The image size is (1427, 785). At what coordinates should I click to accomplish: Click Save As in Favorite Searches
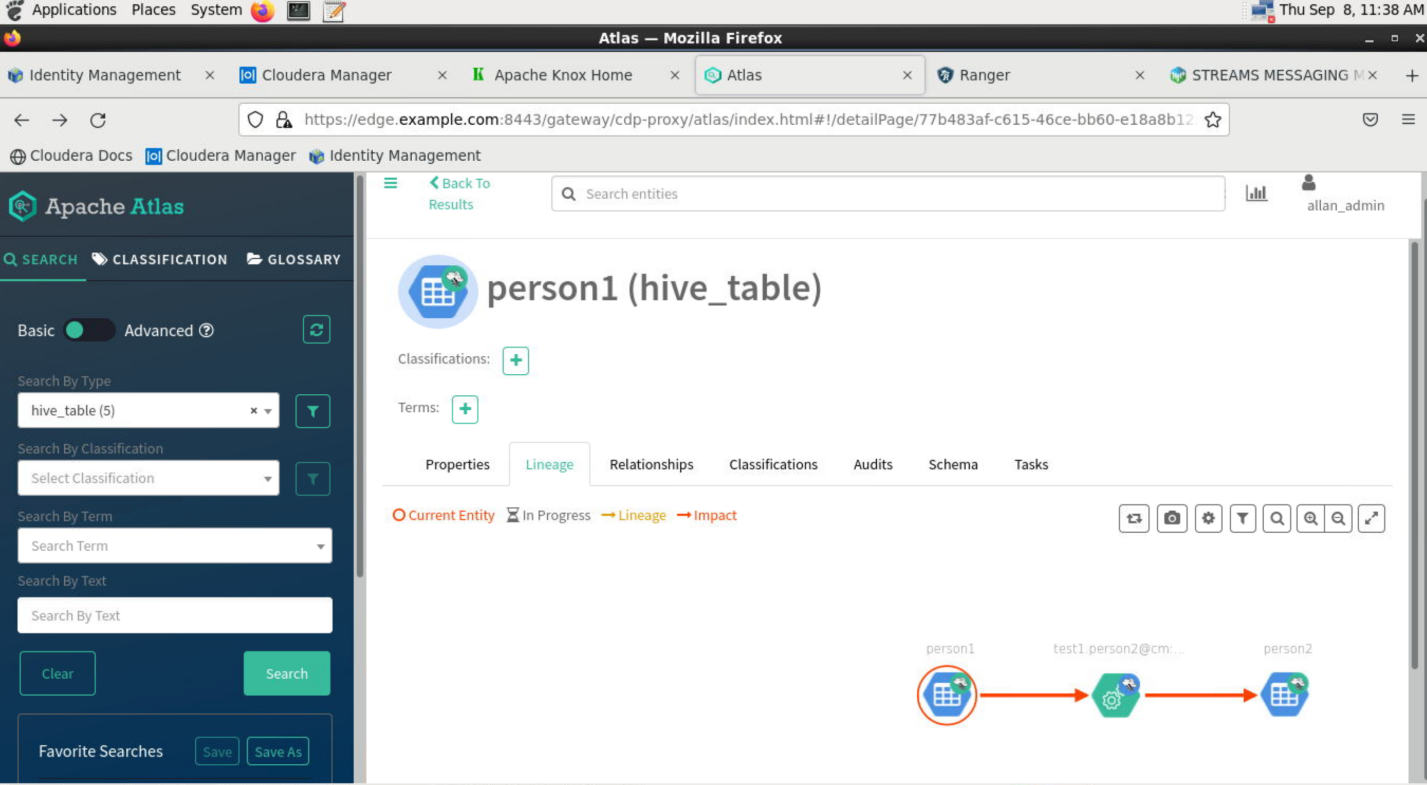click(x=278, y=752)
